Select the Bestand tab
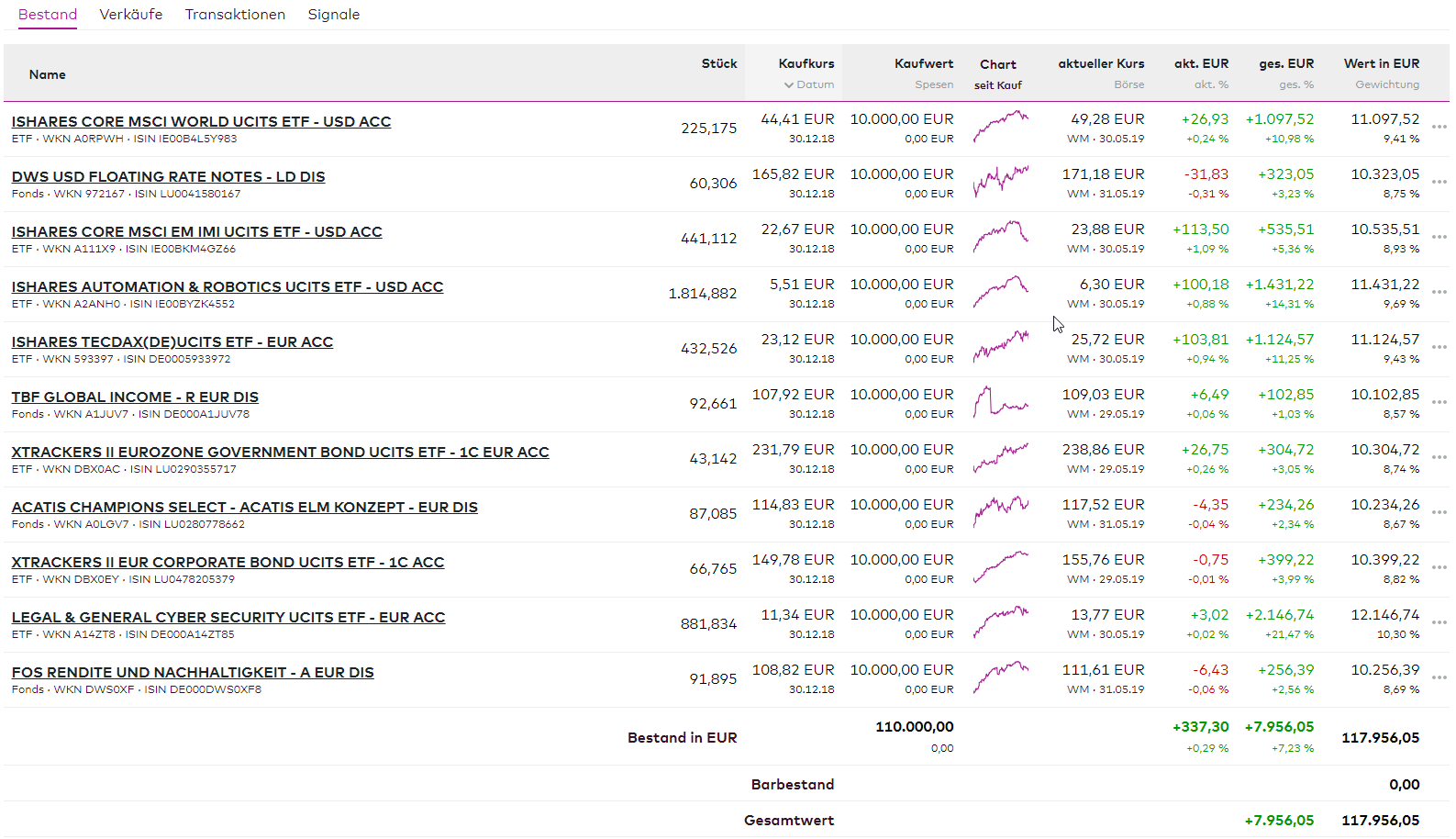 (48, 15)
